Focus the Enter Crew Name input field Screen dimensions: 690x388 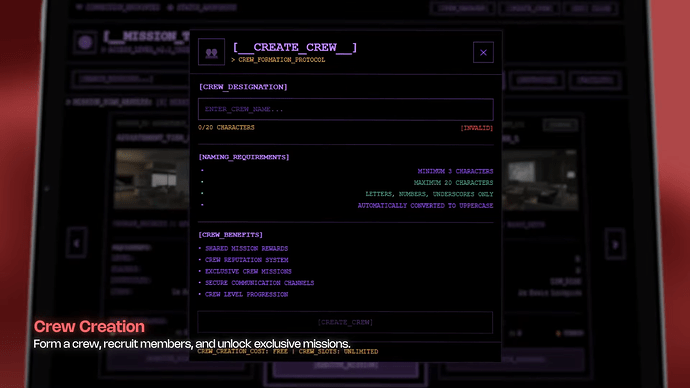pos(345,109)
